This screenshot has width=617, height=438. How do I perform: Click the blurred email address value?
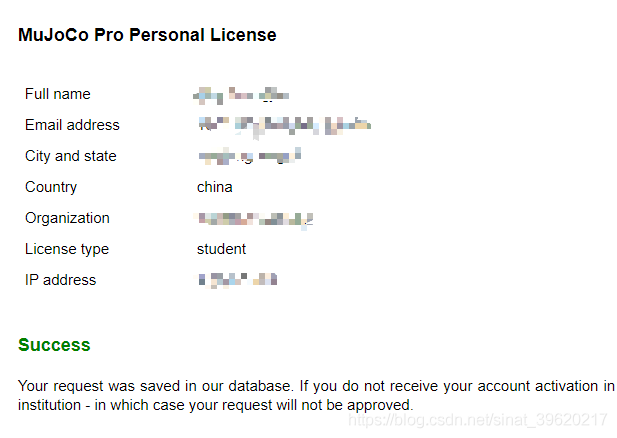[284, 126]
